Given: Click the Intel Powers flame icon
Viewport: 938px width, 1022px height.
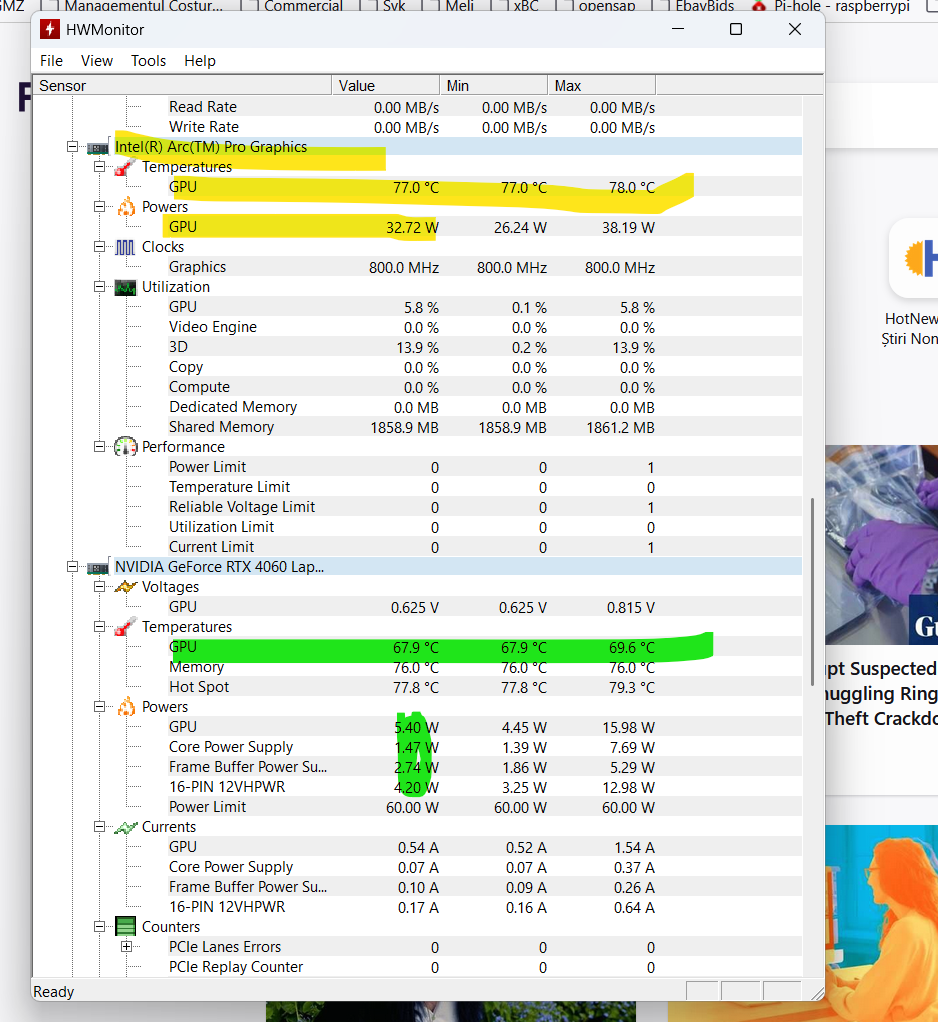Looking at the screenshot, I should (x=126, y=207).
